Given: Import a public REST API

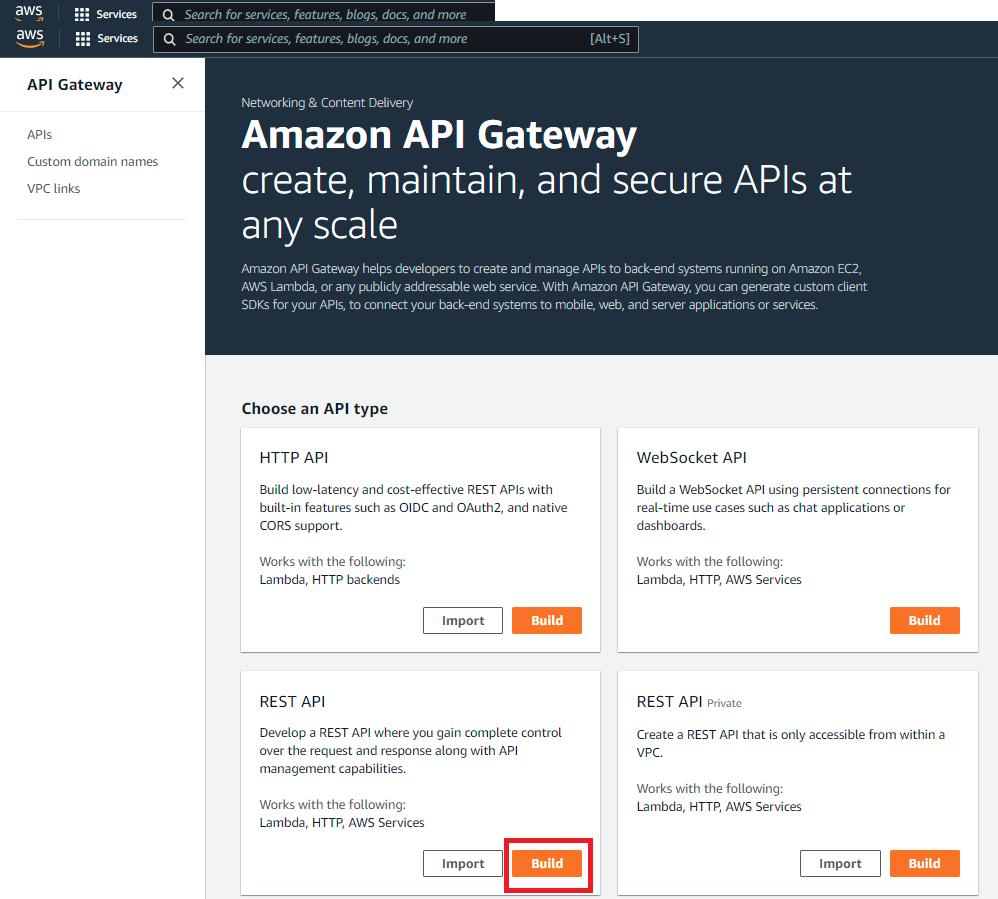Looking at the screenshot, I should (463, 863).
